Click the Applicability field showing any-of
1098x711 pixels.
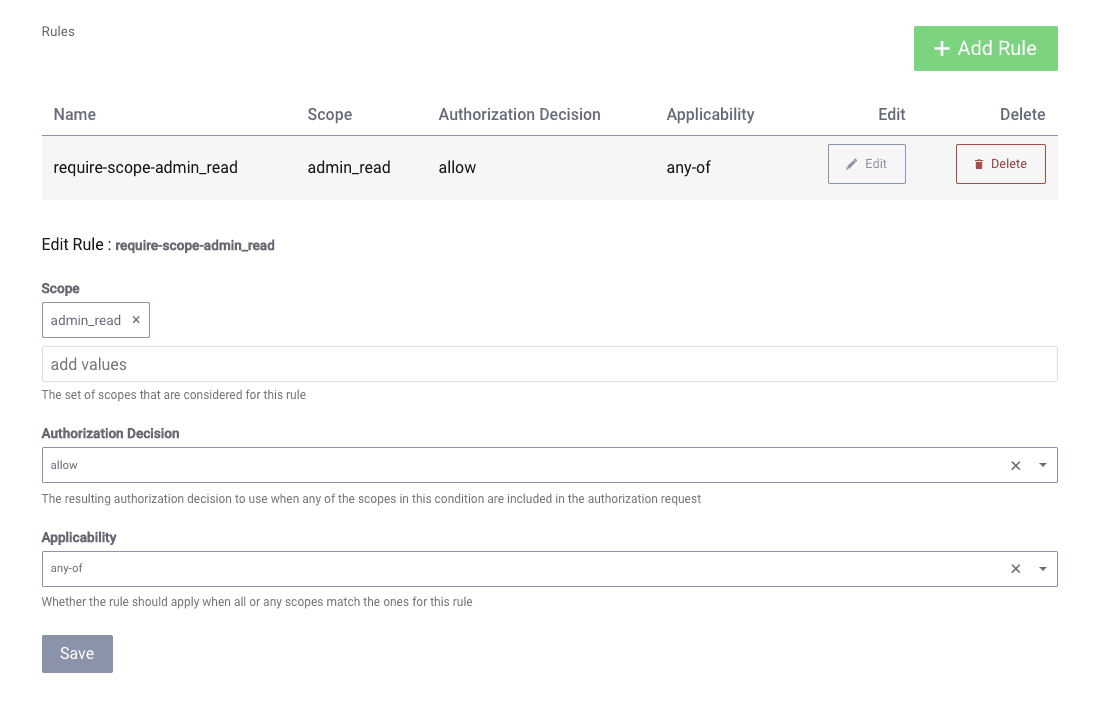pos(500,569)
